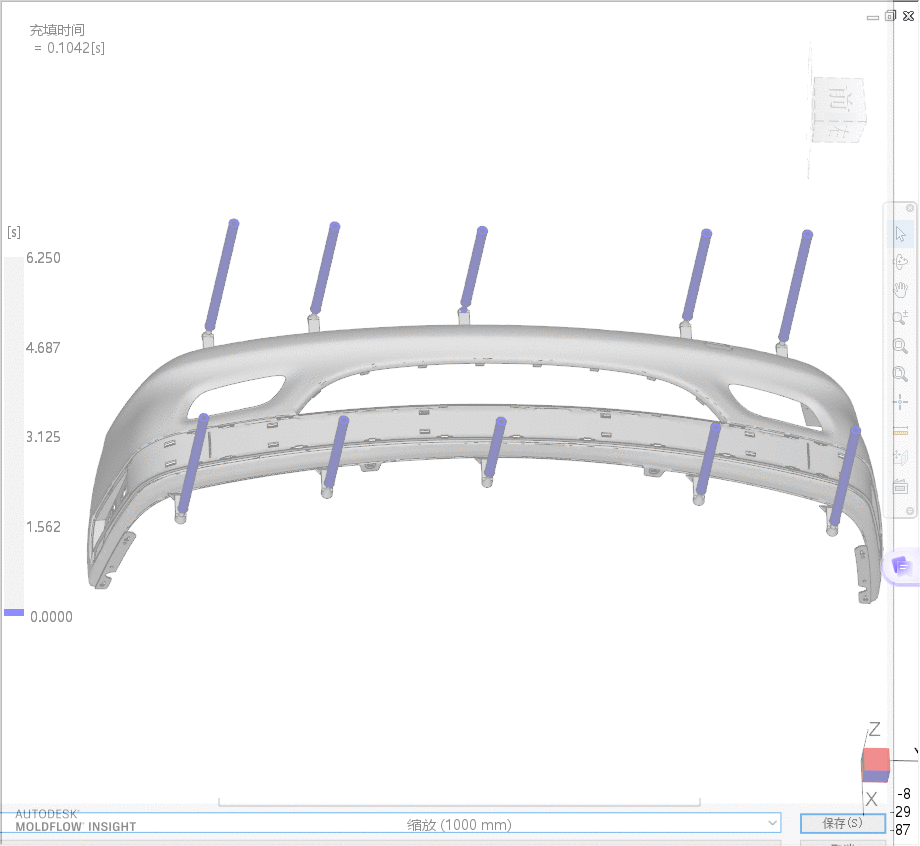Screen dimensions: 920x846
Task: Click the horizontal scrollbar below the model
Action: coord(460,800)
